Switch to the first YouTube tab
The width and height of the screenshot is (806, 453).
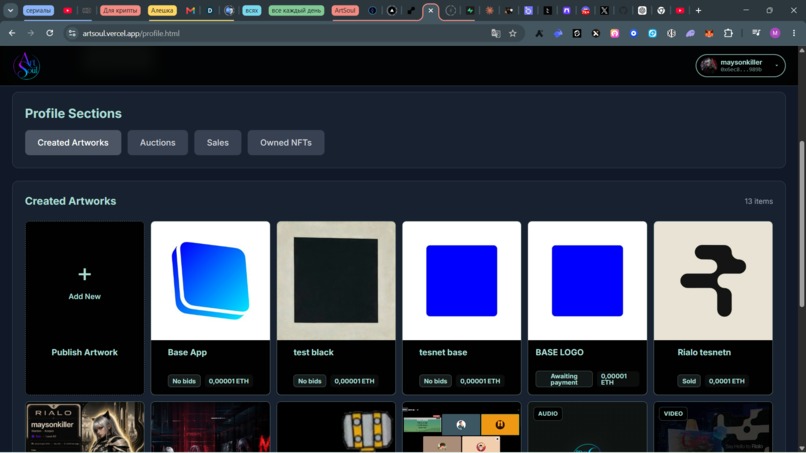coord(67,10)
